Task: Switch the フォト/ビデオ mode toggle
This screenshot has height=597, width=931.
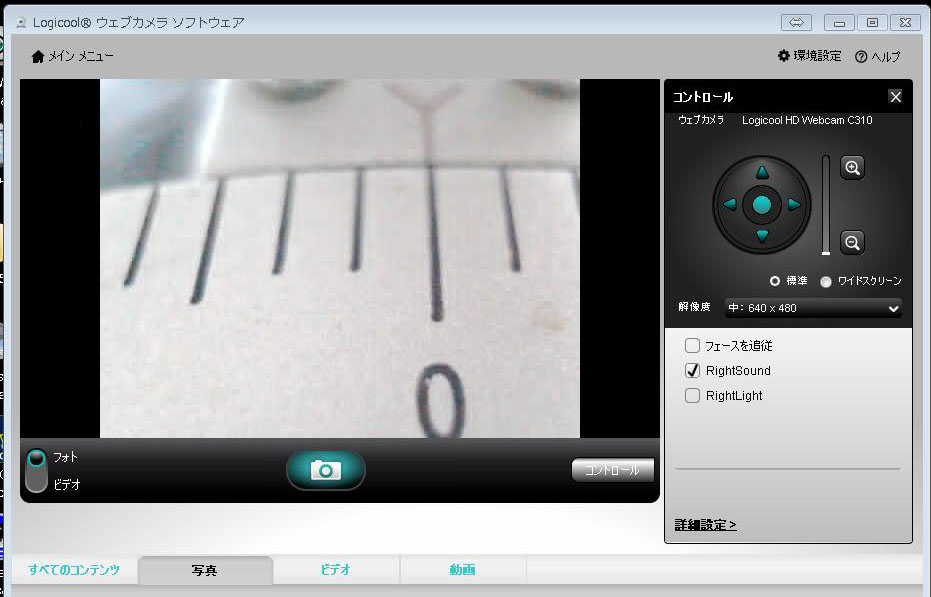Action: (36, 470)
